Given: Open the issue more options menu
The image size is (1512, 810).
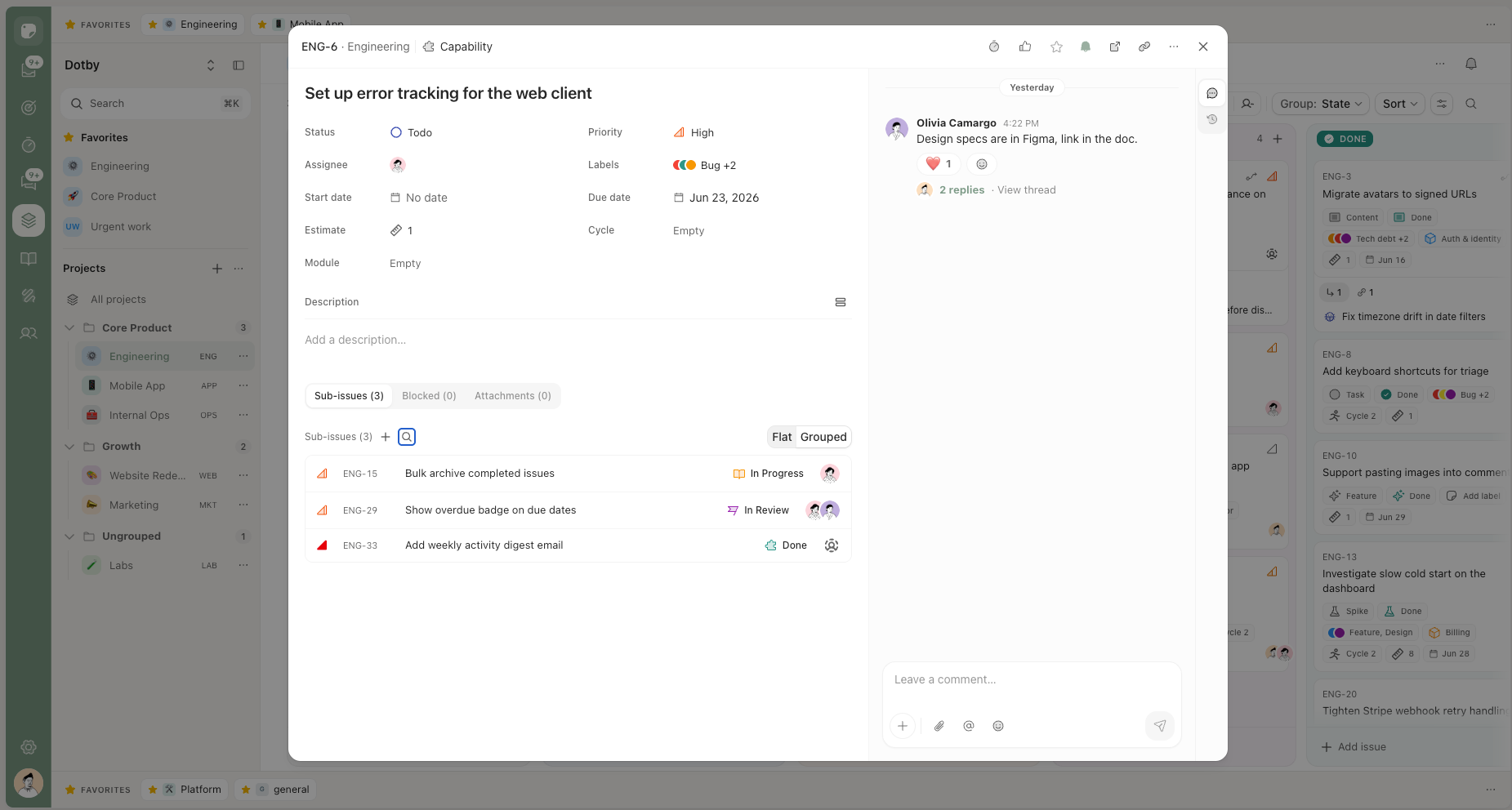Looking at the screenshot, I should pyautogui.click(x=1174, y=47).
